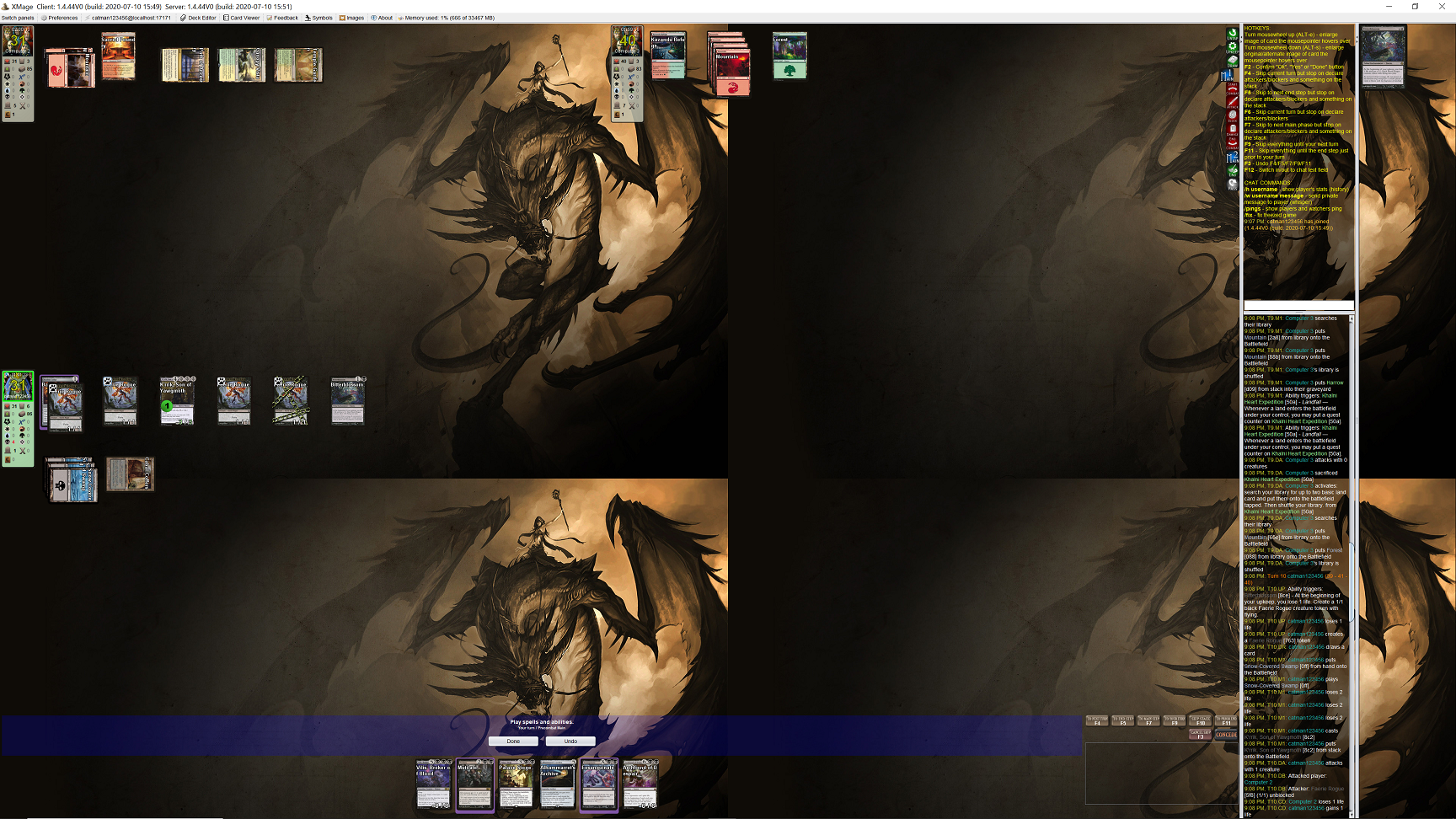Click the Skip Stack F10 button
The height and width of the screenshot is (819, 1456).
pyautogui.click(x=1200, y=720)
